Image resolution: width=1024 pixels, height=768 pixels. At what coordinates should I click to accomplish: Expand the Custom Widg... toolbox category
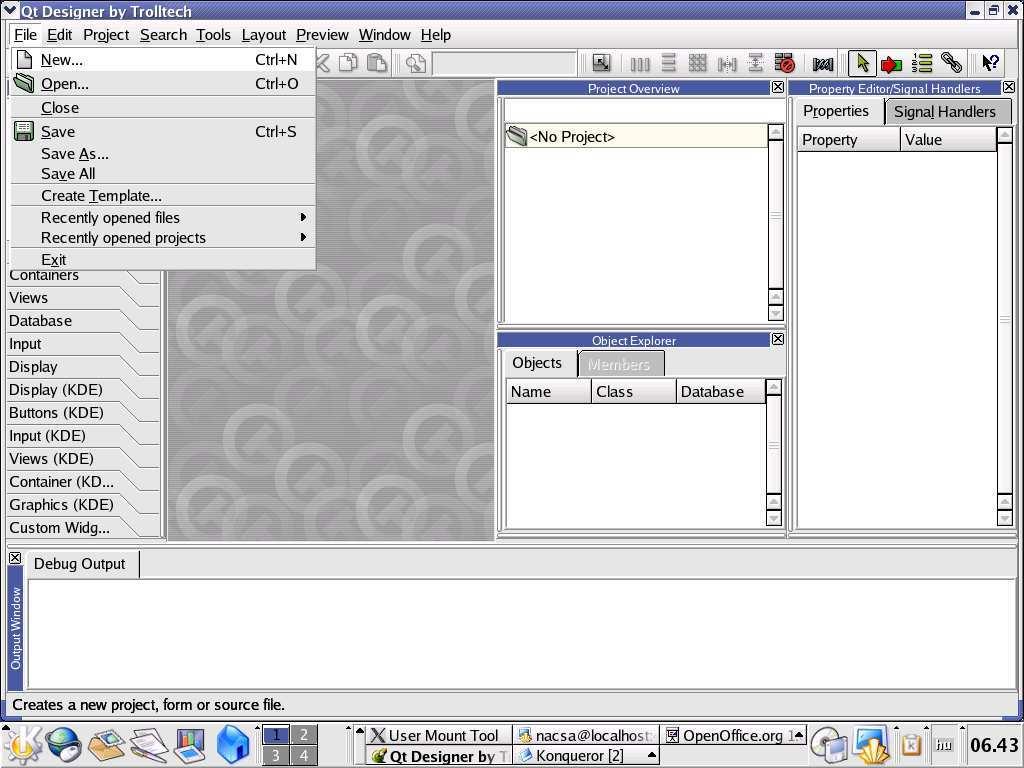tap(83, 528)
